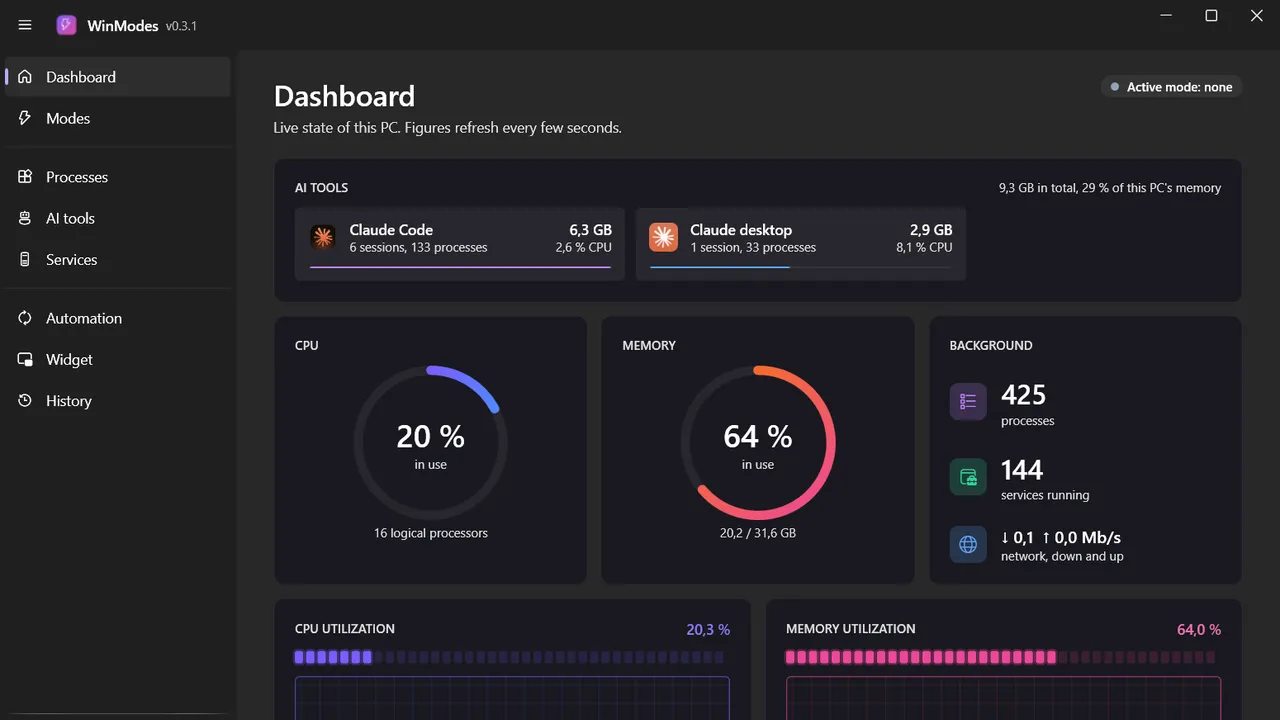
Task: Click the Claude Code usage bar
Action: click(460, 267)
